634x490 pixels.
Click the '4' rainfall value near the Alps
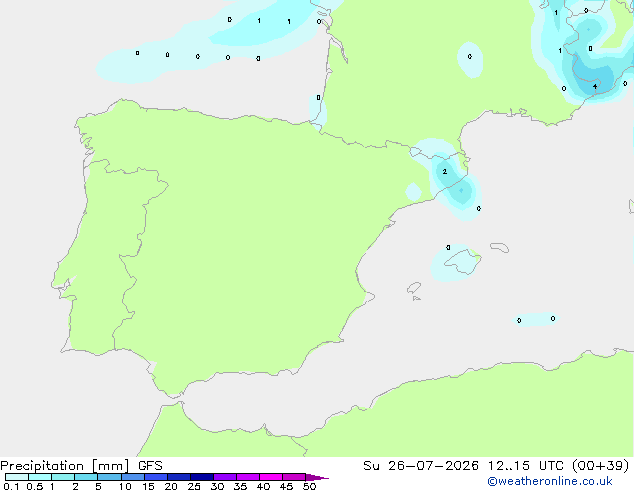[x=595, y=87]
